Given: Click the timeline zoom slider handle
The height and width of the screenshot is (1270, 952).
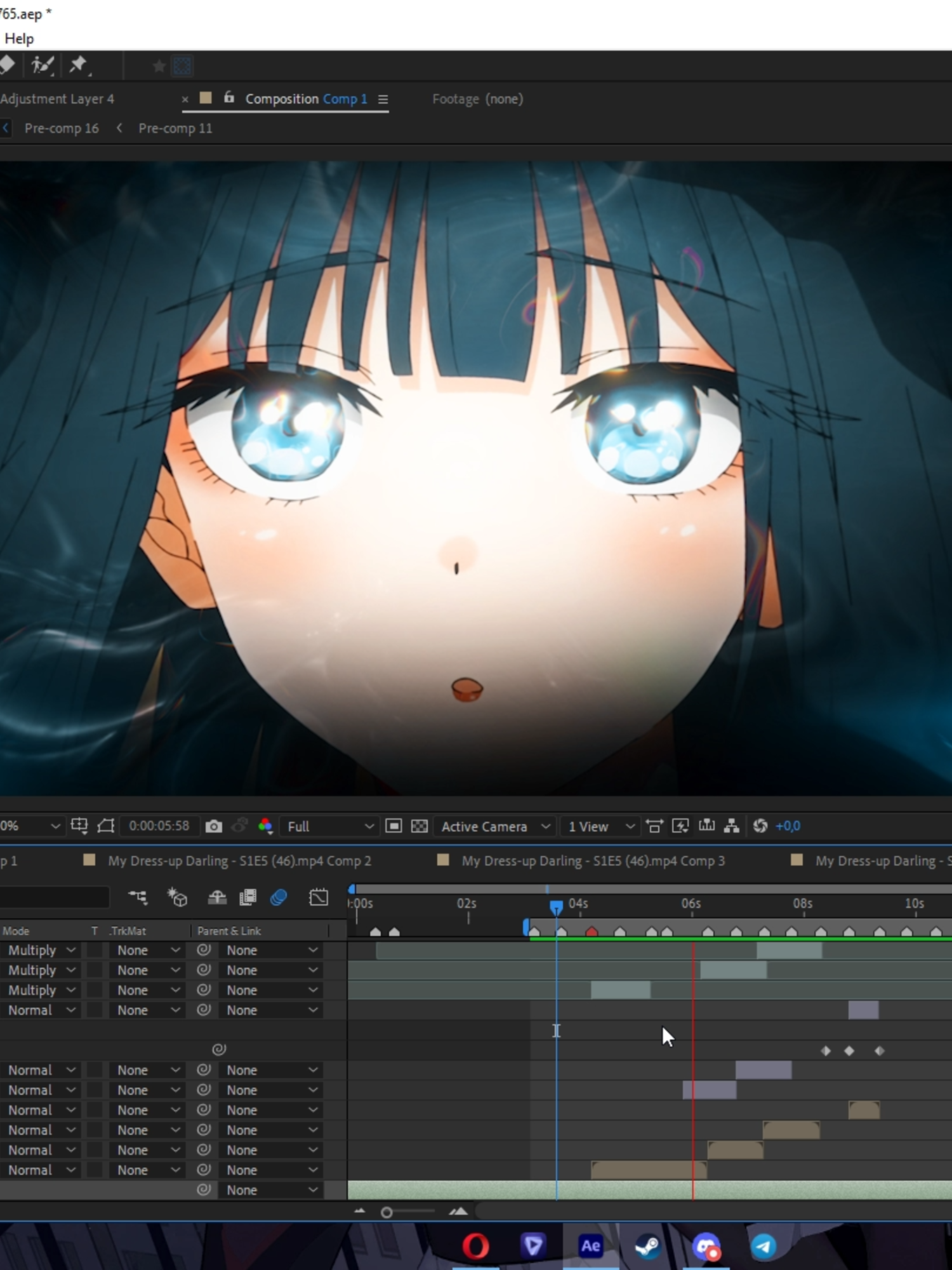Looking at the screenshot, I should (387, 1212).
